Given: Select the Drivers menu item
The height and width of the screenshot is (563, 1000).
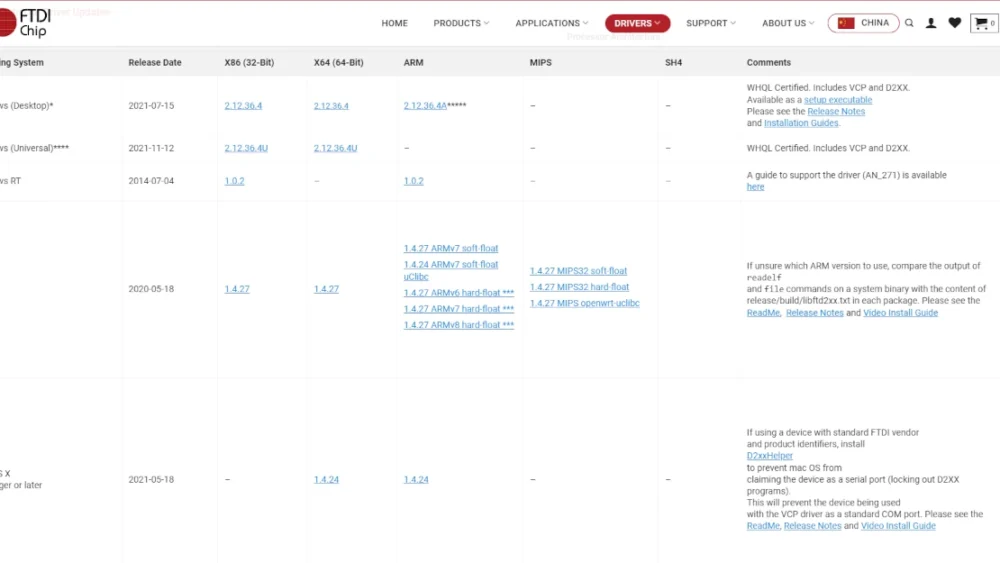Looking at the screenshot, I should [637, 23].
